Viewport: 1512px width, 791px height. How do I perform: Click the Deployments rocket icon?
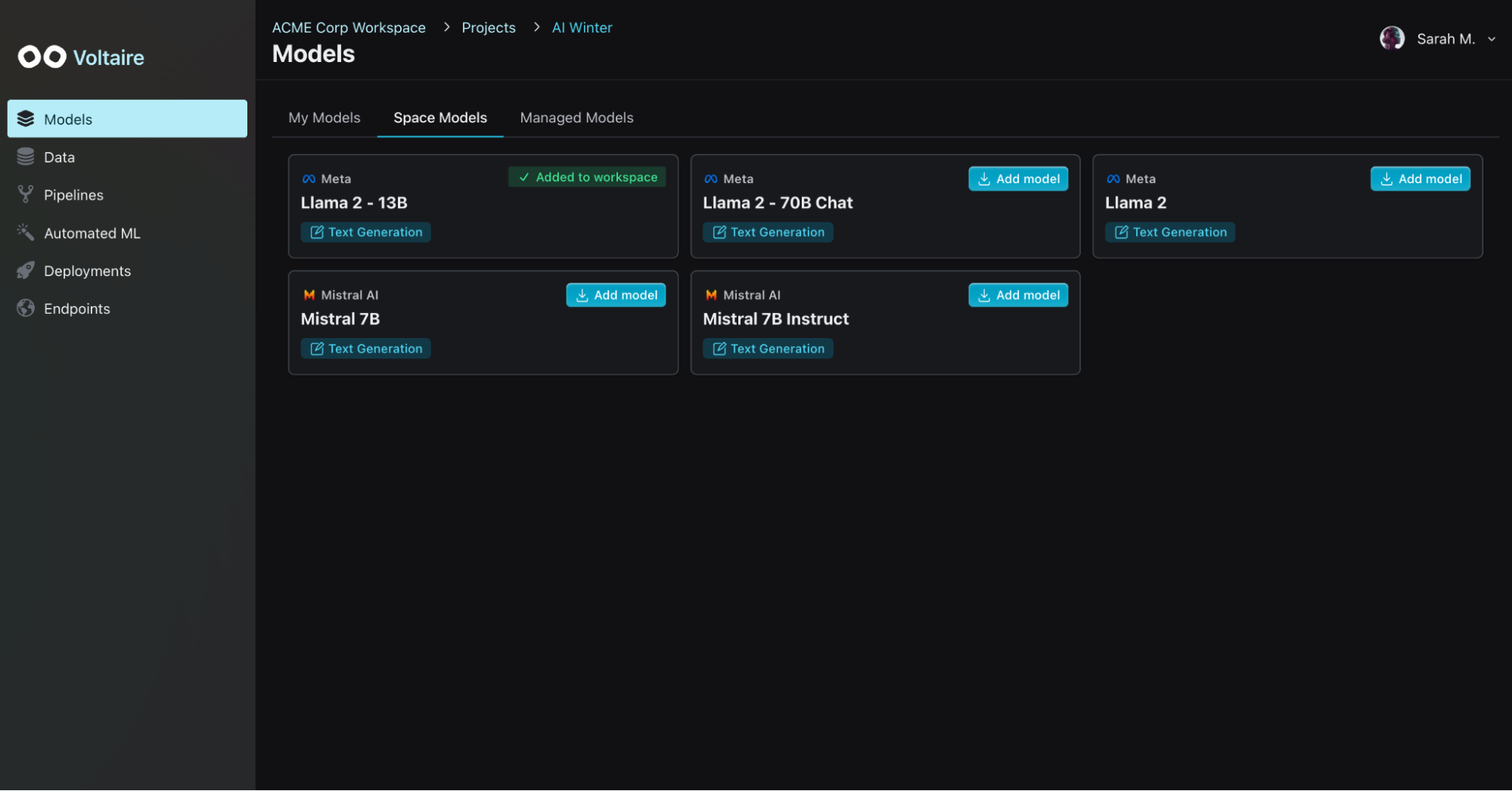tap(26, 270)
